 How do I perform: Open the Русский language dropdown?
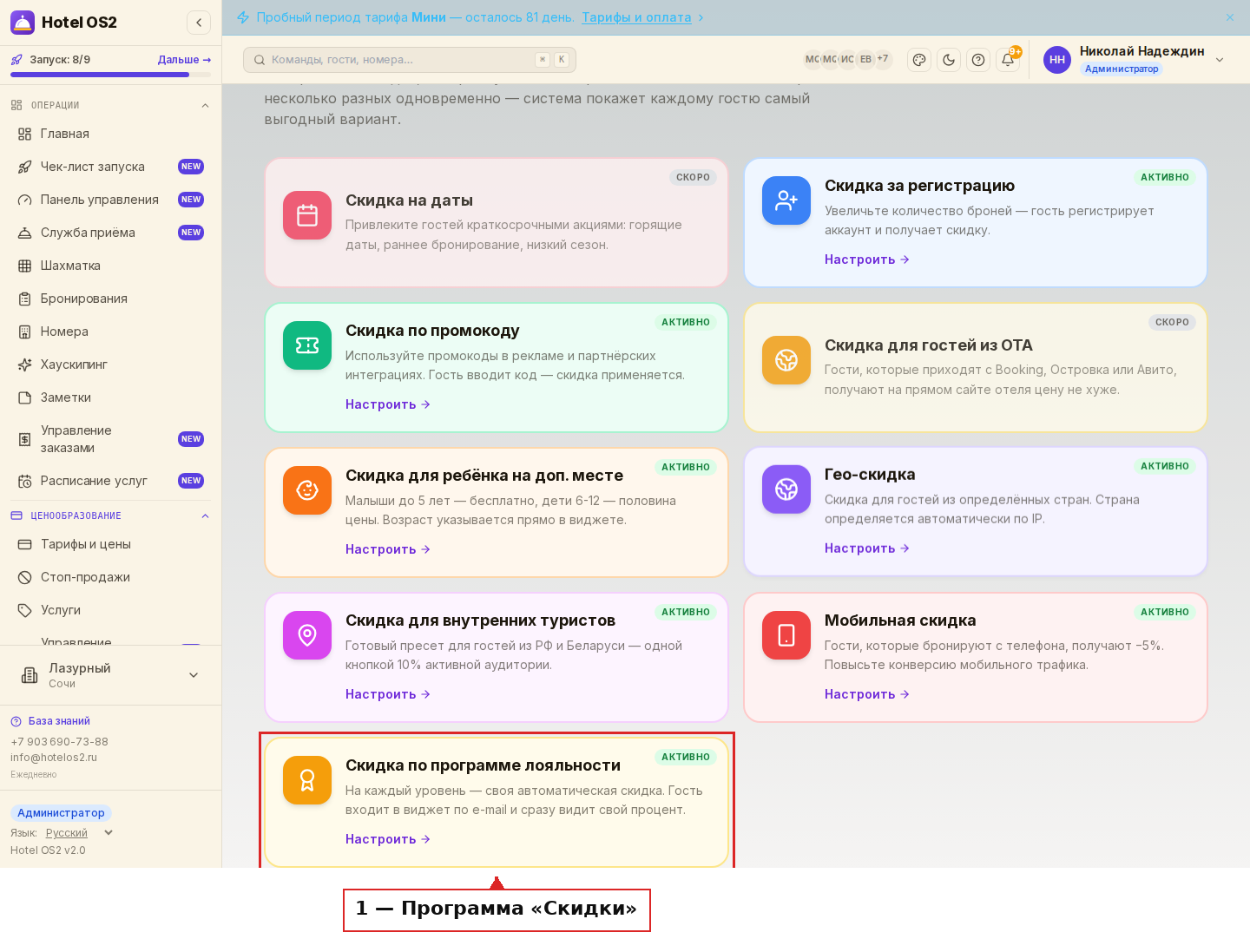point(79,833)
